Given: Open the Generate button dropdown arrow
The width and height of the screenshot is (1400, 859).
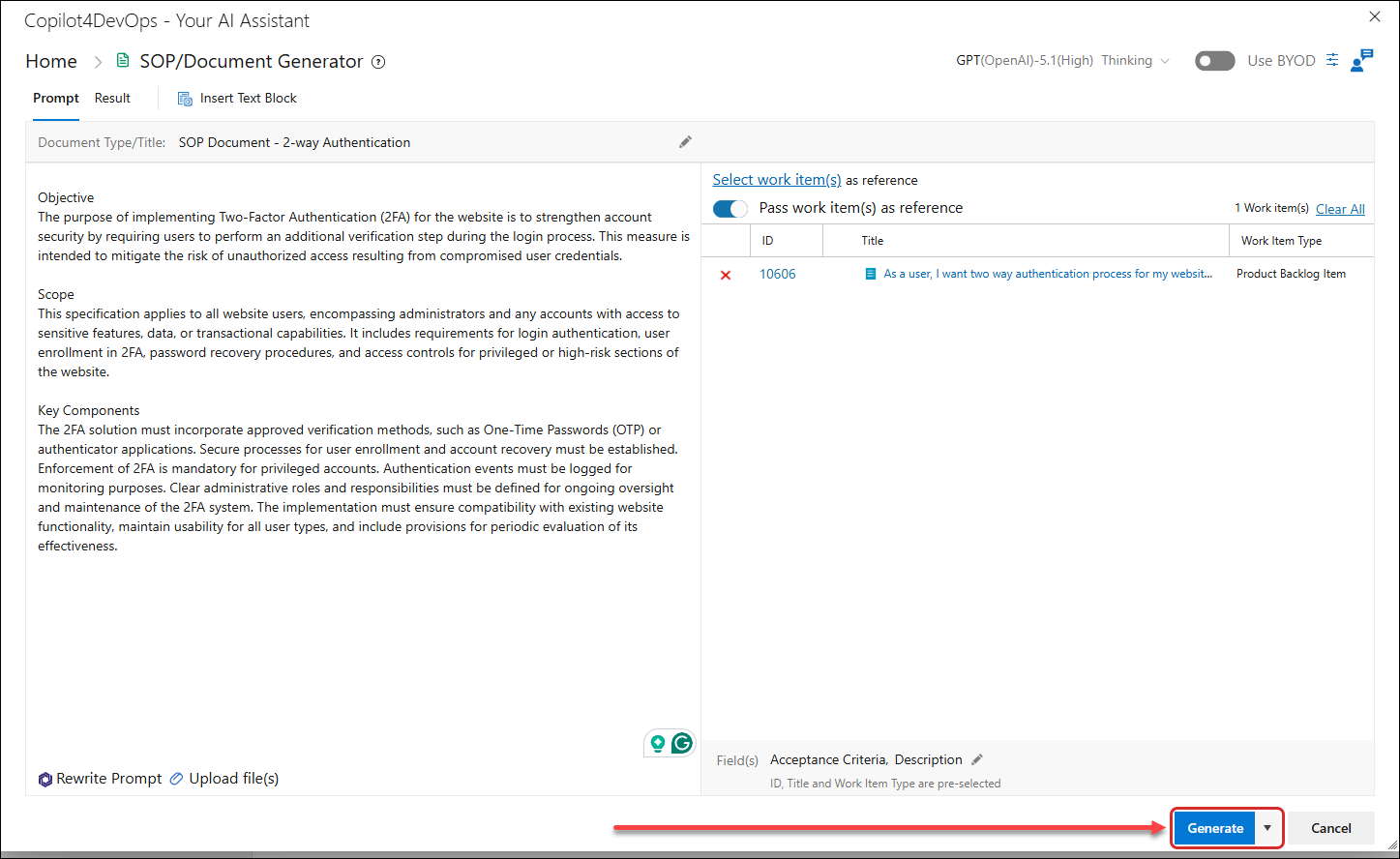Looking at the screenshot, I should point(1267,828).
